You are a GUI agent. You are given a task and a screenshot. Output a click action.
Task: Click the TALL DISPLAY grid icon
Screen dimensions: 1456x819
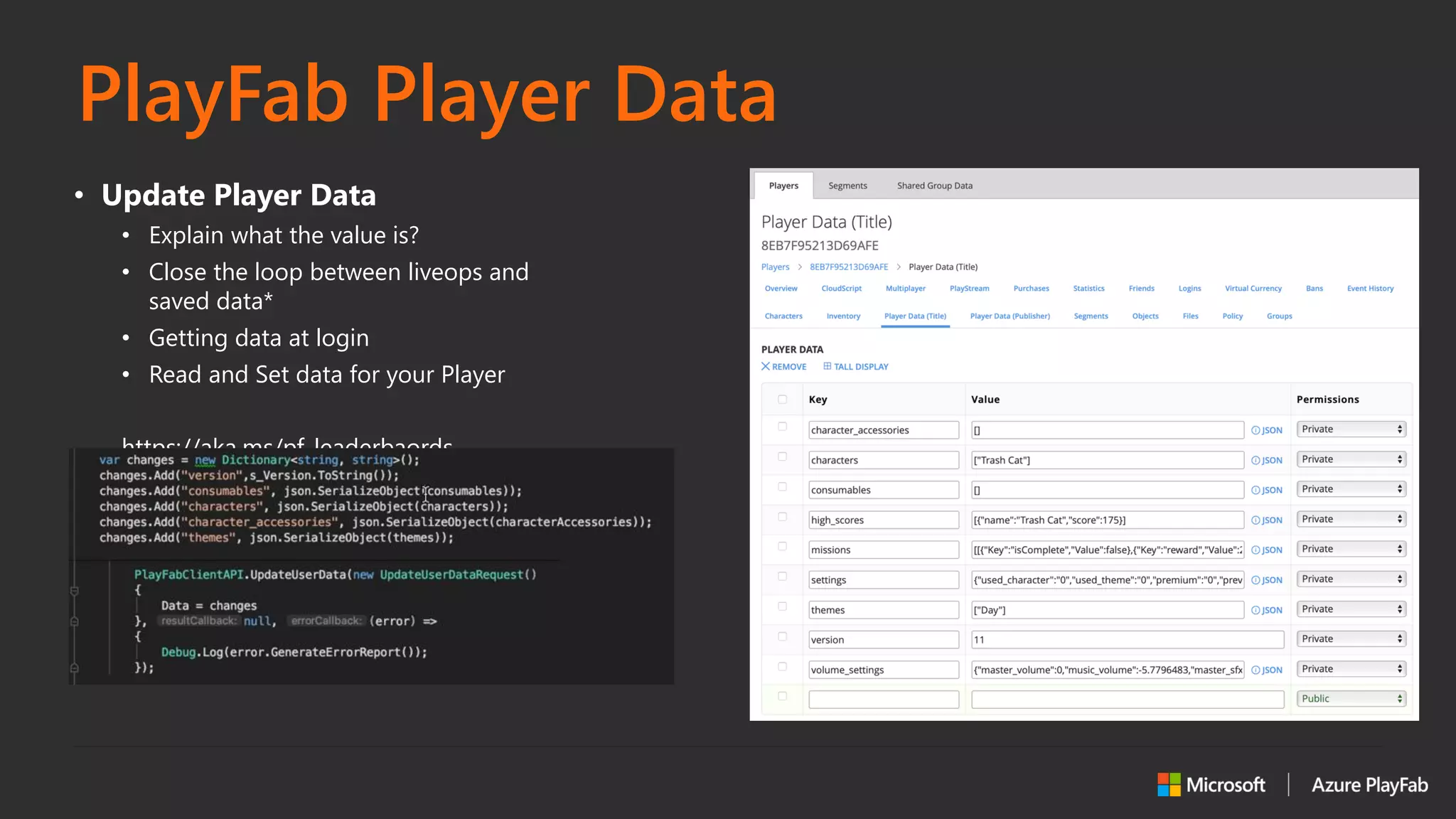[x=827, y=366]
